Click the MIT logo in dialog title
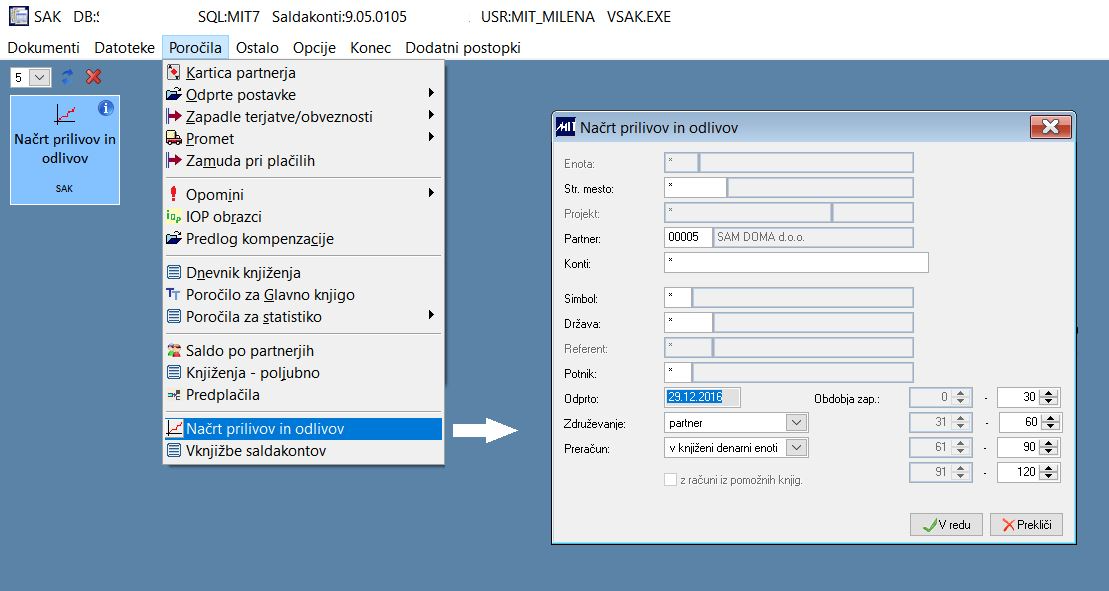The width and height of the screenshot is (1109, 591). [x=565, y=127]
